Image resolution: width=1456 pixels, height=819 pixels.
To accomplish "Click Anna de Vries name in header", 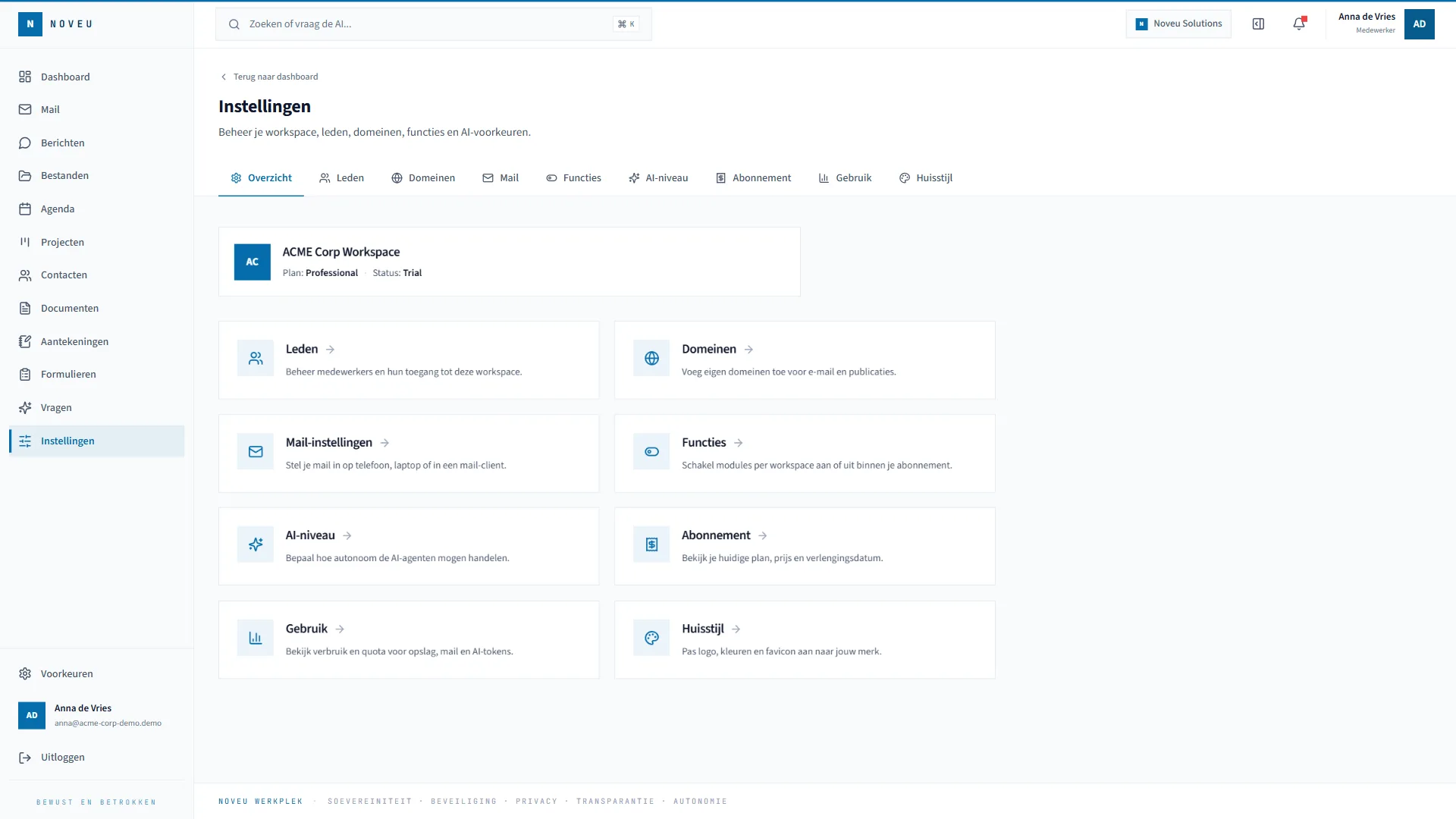I will (1367, 17).
